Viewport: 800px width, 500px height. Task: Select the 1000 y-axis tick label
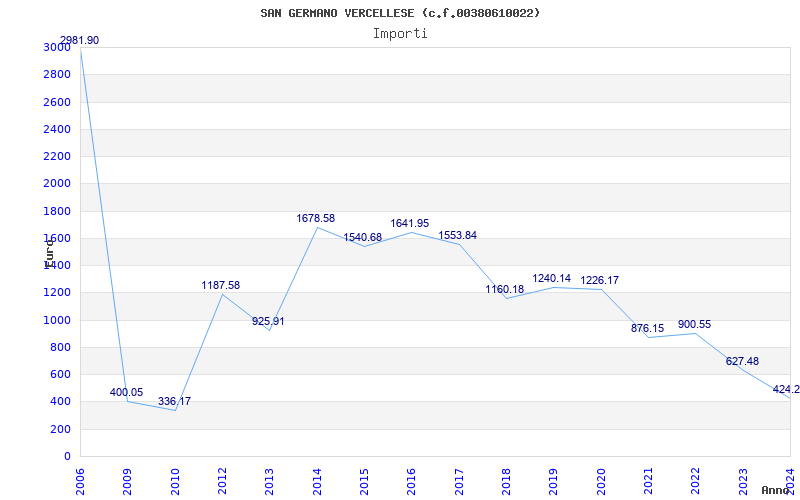point(57,320)
